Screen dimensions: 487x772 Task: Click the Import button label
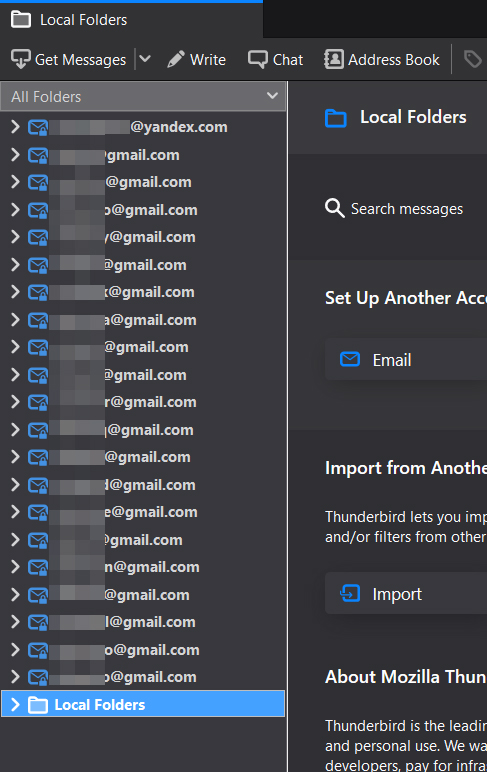tap(397, 594)
